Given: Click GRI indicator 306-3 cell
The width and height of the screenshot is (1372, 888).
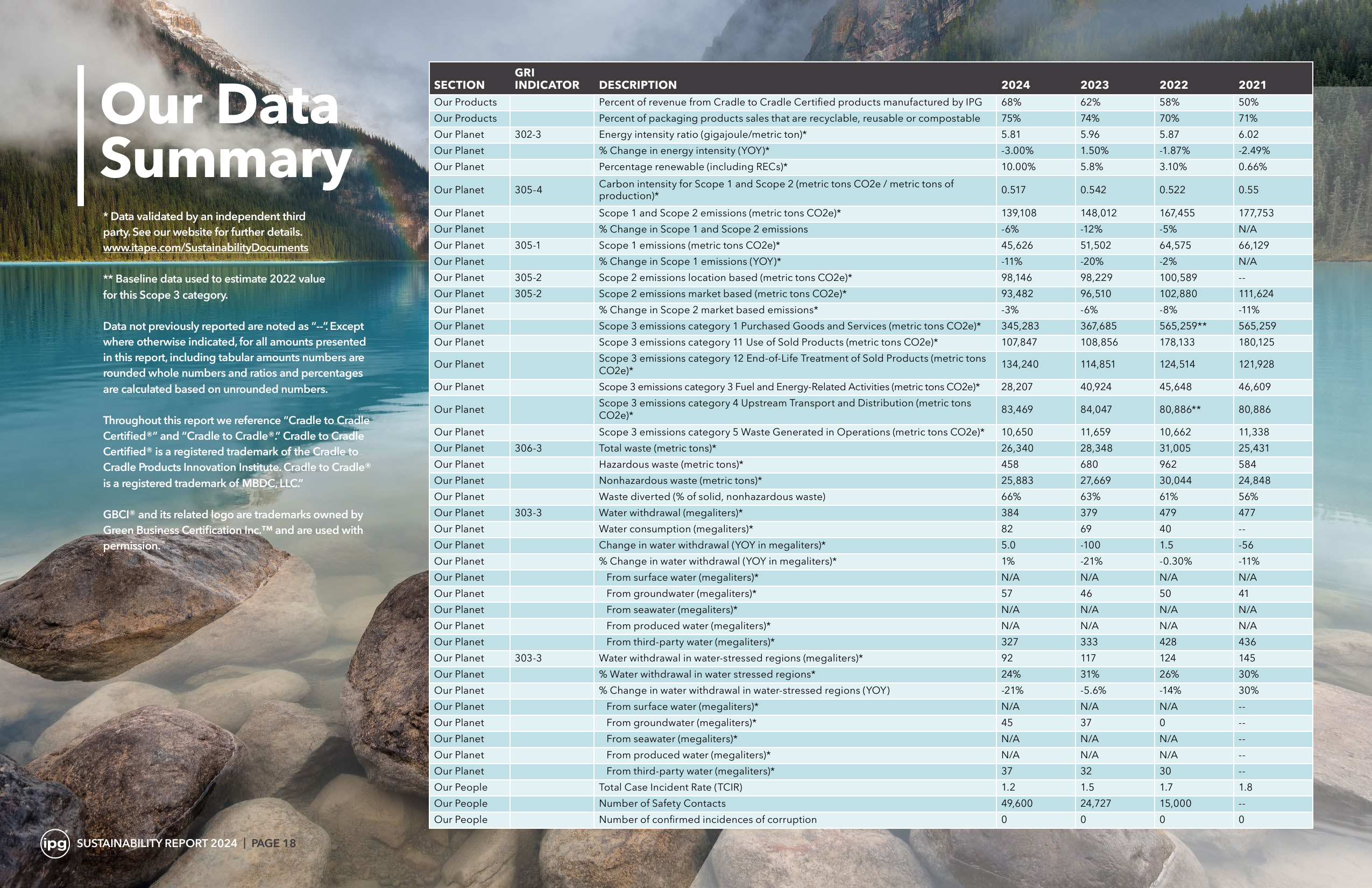Looking at the screenshot, I should click(x=528, y=448).
